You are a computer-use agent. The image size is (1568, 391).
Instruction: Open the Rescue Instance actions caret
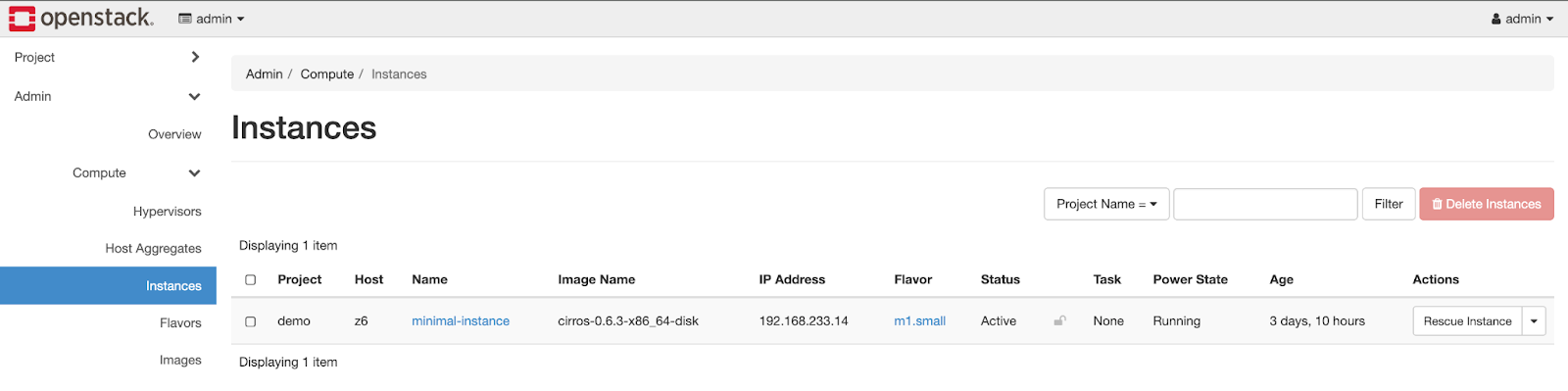pos(1534,321)
